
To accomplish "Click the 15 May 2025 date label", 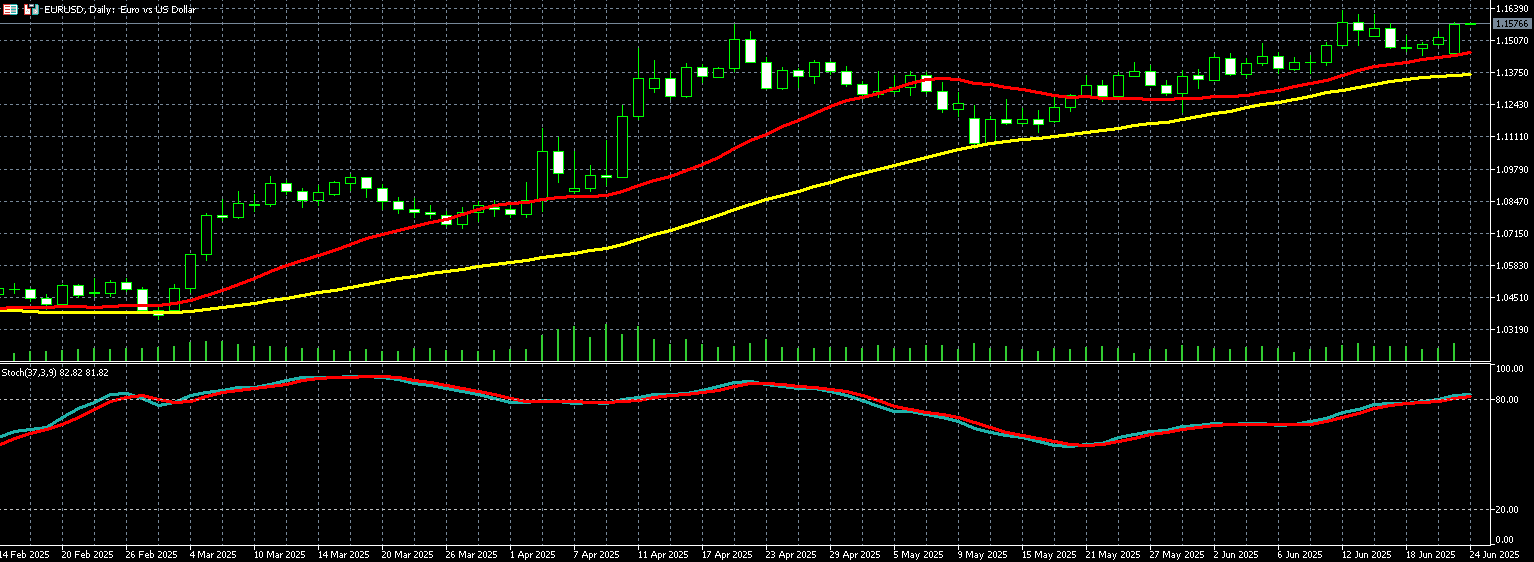I will [1049, 554].
